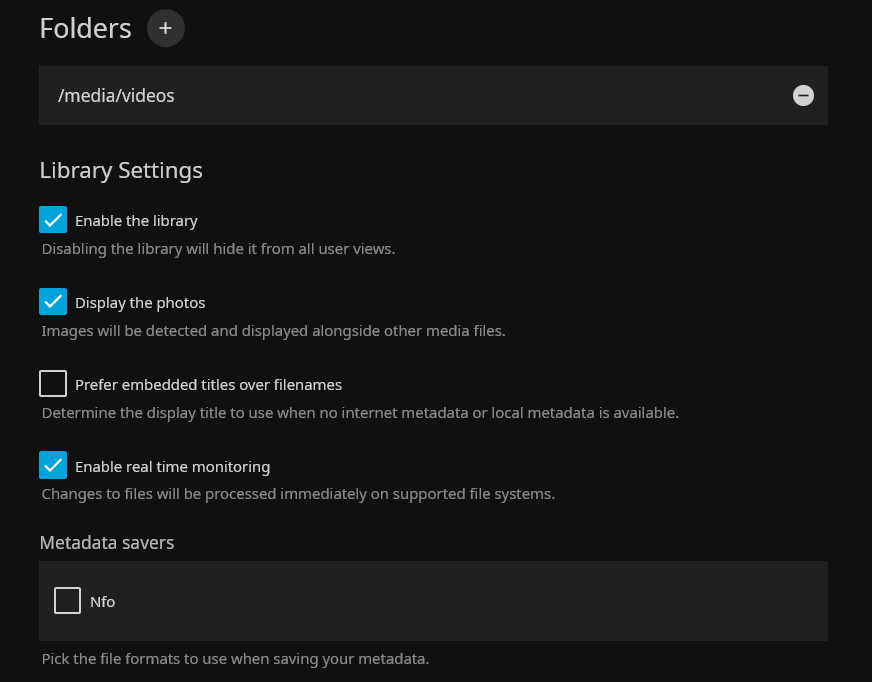This screenshot has width=872, height=682.
Task: Click 'Prefer embedded titles over filenames' label
Action: pyautogui.click(x=208, y=385)
